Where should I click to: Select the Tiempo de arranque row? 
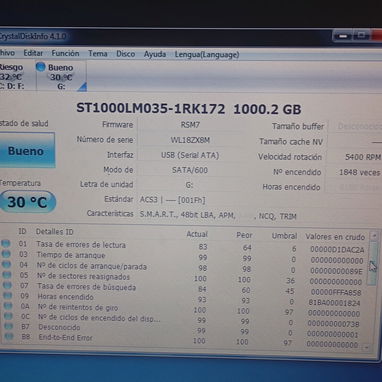coord(183,257)
